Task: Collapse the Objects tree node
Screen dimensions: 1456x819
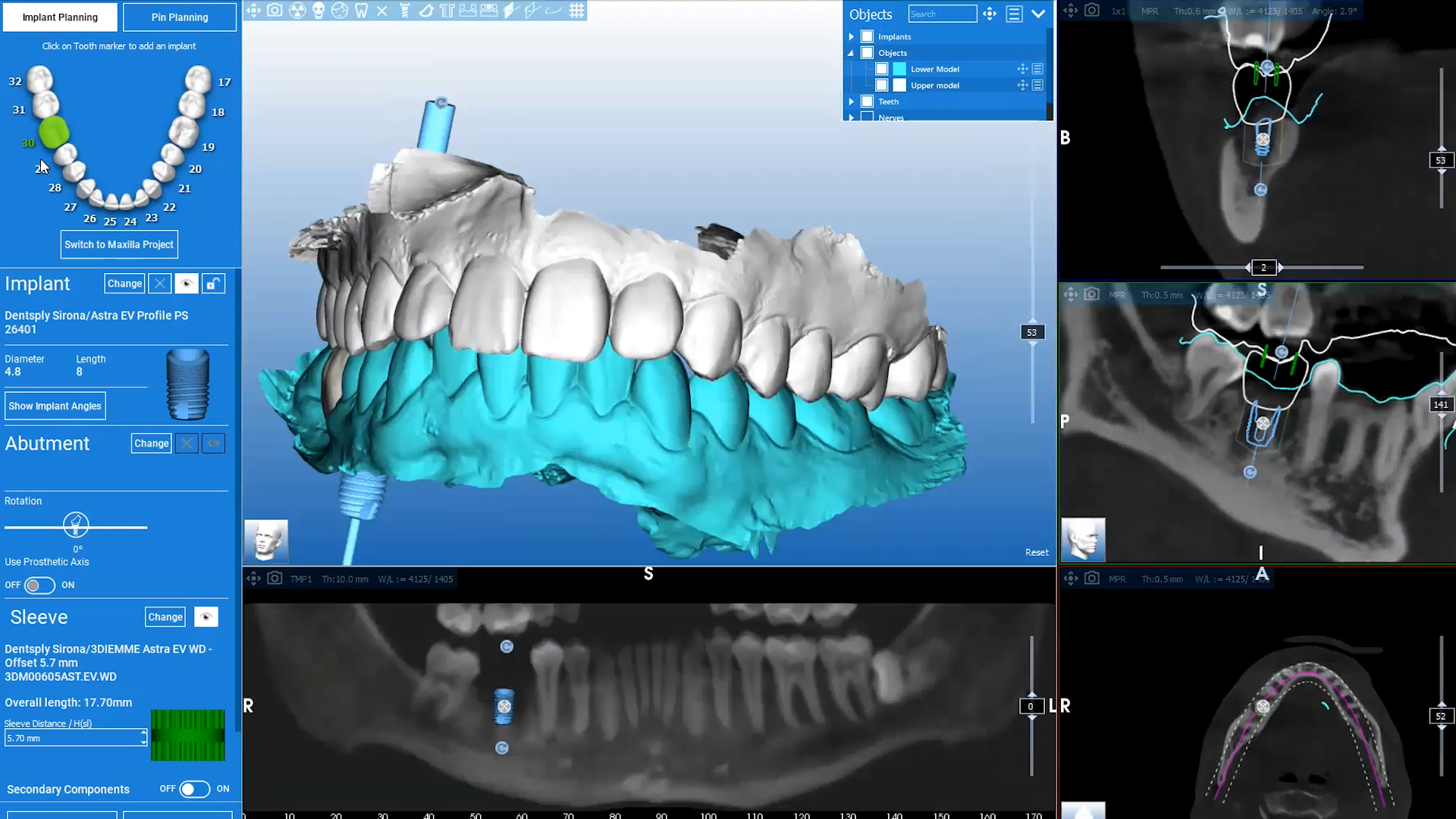Action: [851, 53]
